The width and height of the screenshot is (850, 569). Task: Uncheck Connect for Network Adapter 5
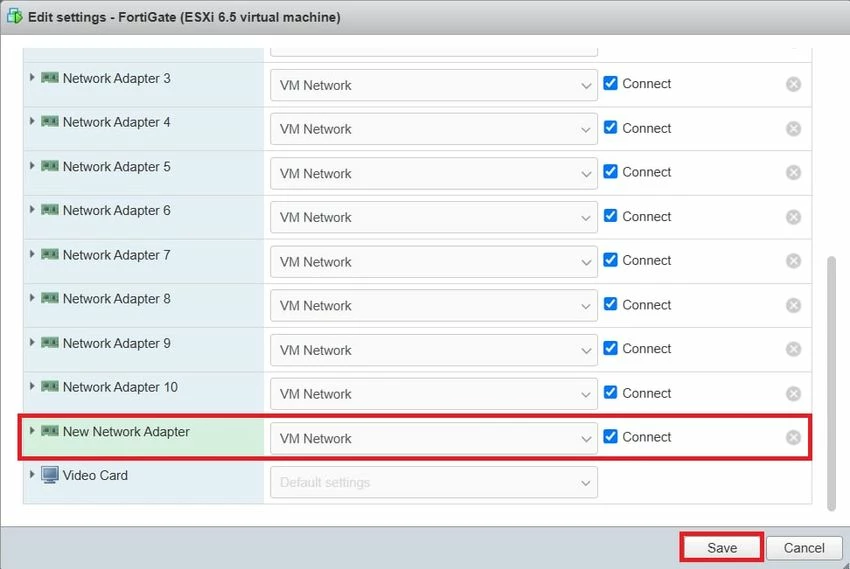click(610, 171)
